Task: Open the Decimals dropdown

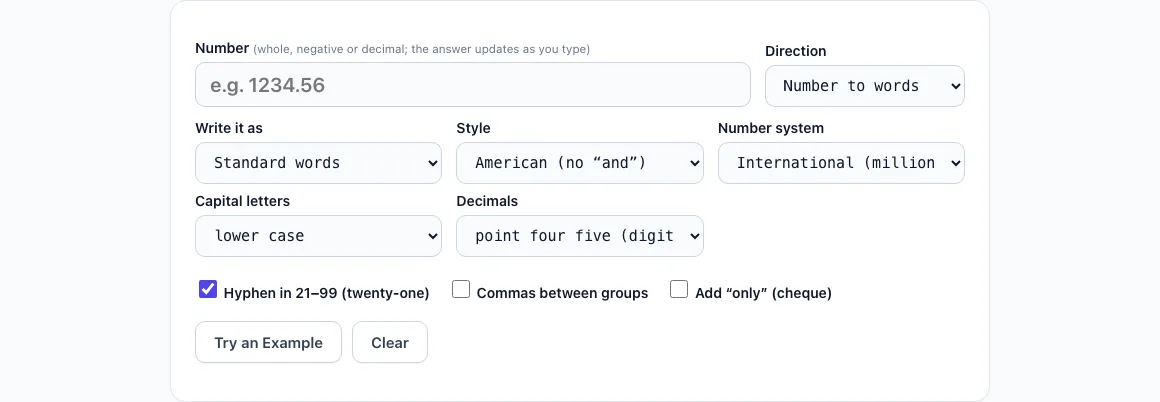Action: tap(580, 235)
